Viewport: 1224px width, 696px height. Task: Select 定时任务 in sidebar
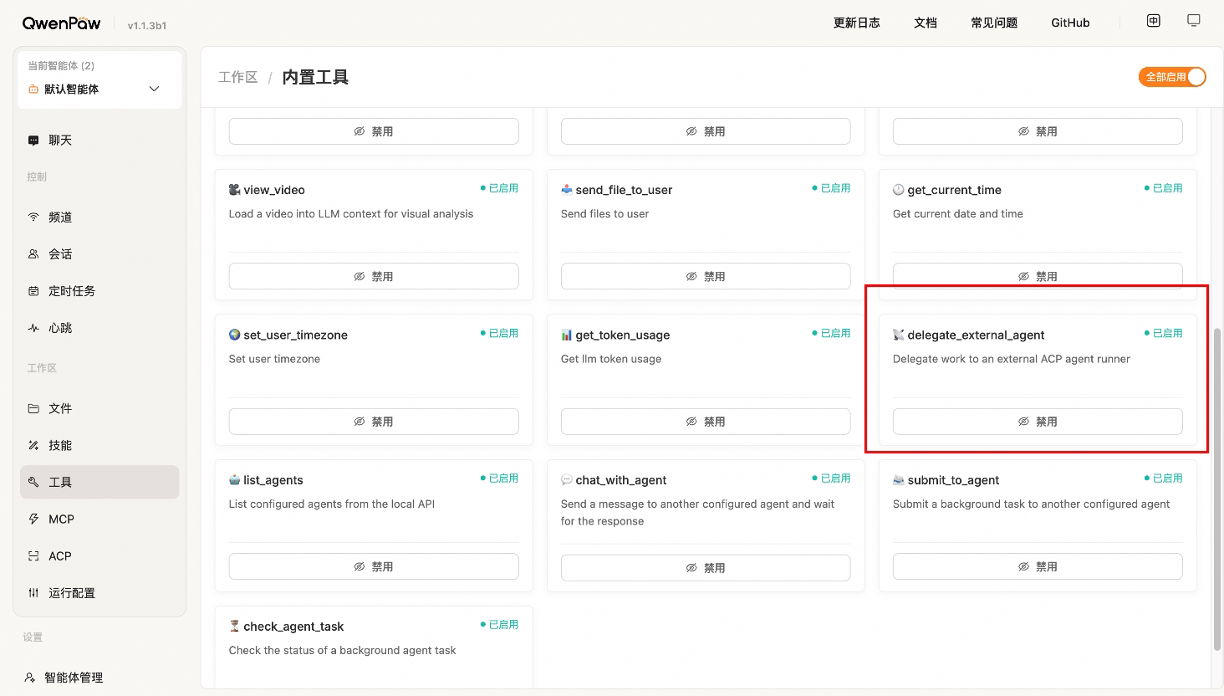click(x=100, y=291)
